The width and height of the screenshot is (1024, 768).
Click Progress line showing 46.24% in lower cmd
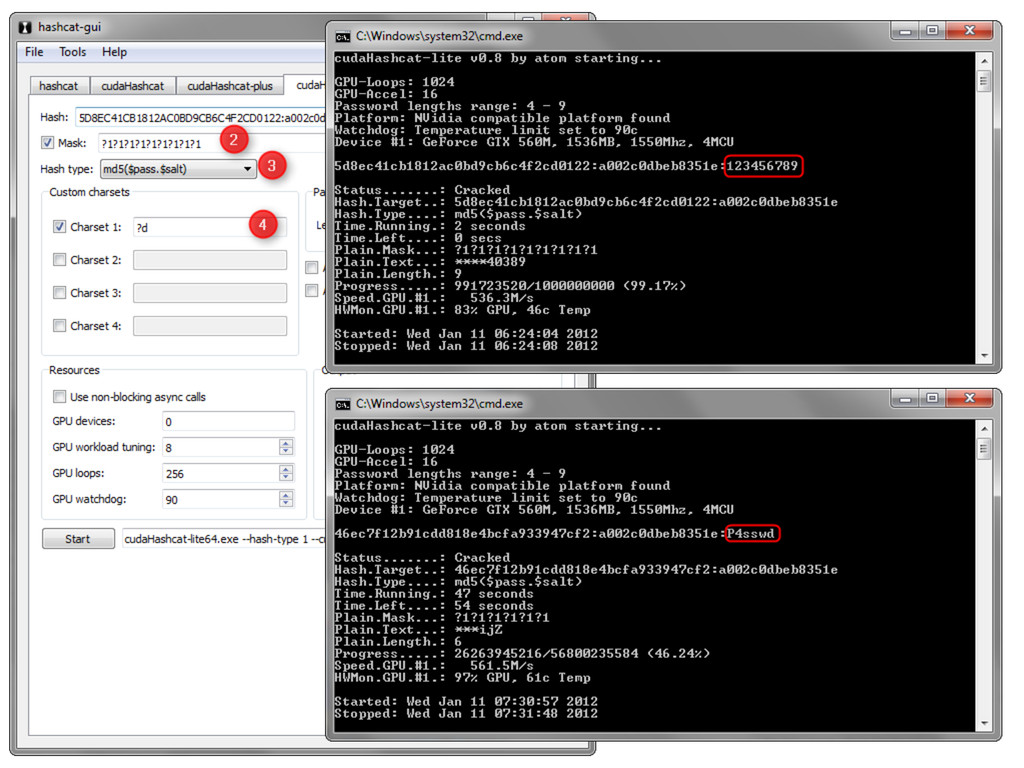[x=522, y=654]
